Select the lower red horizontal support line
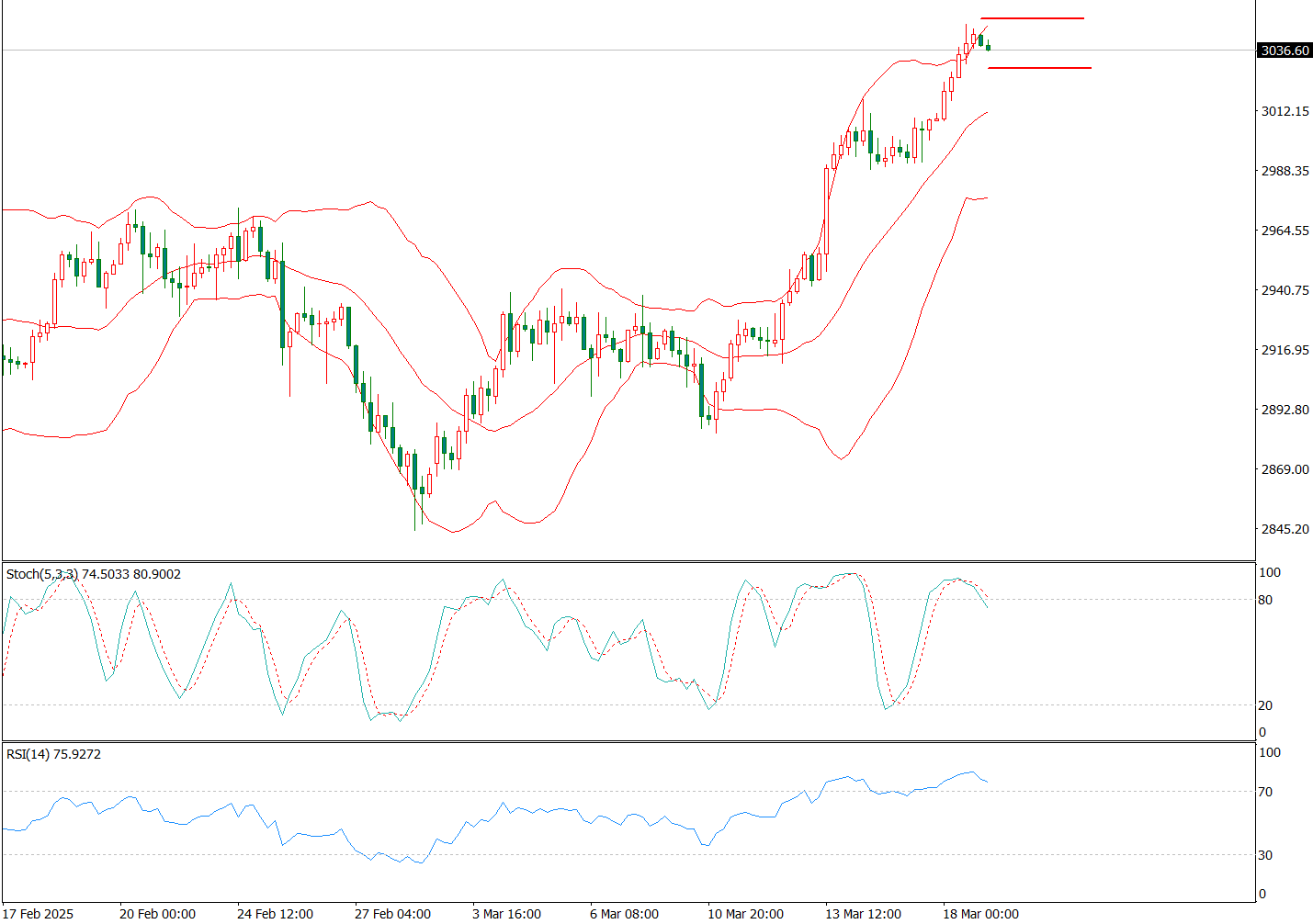1313x924 pixels. pyautogui.click(x=1039, y=68)
